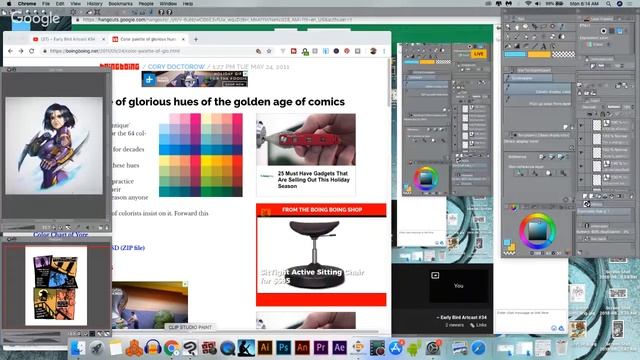Toggle visibility of the fourth layer row

(x=581, y=166)
